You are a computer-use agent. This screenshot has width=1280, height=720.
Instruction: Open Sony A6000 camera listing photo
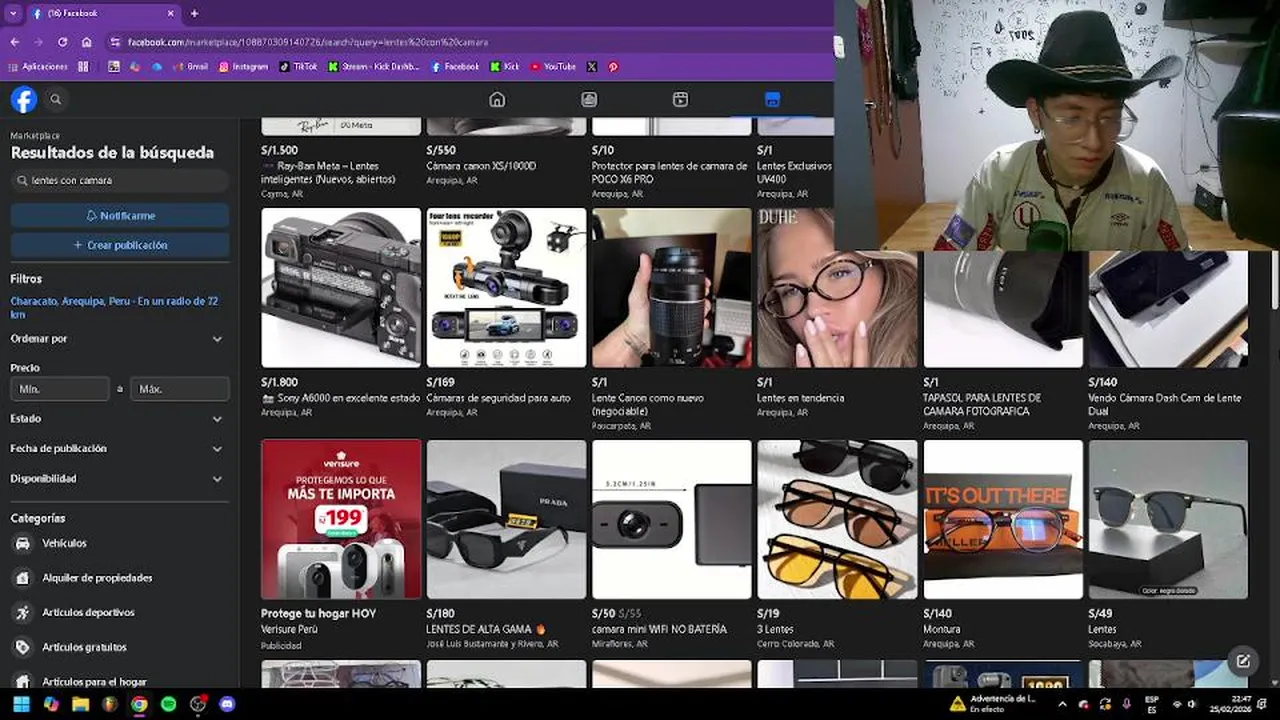click(341, 288)
